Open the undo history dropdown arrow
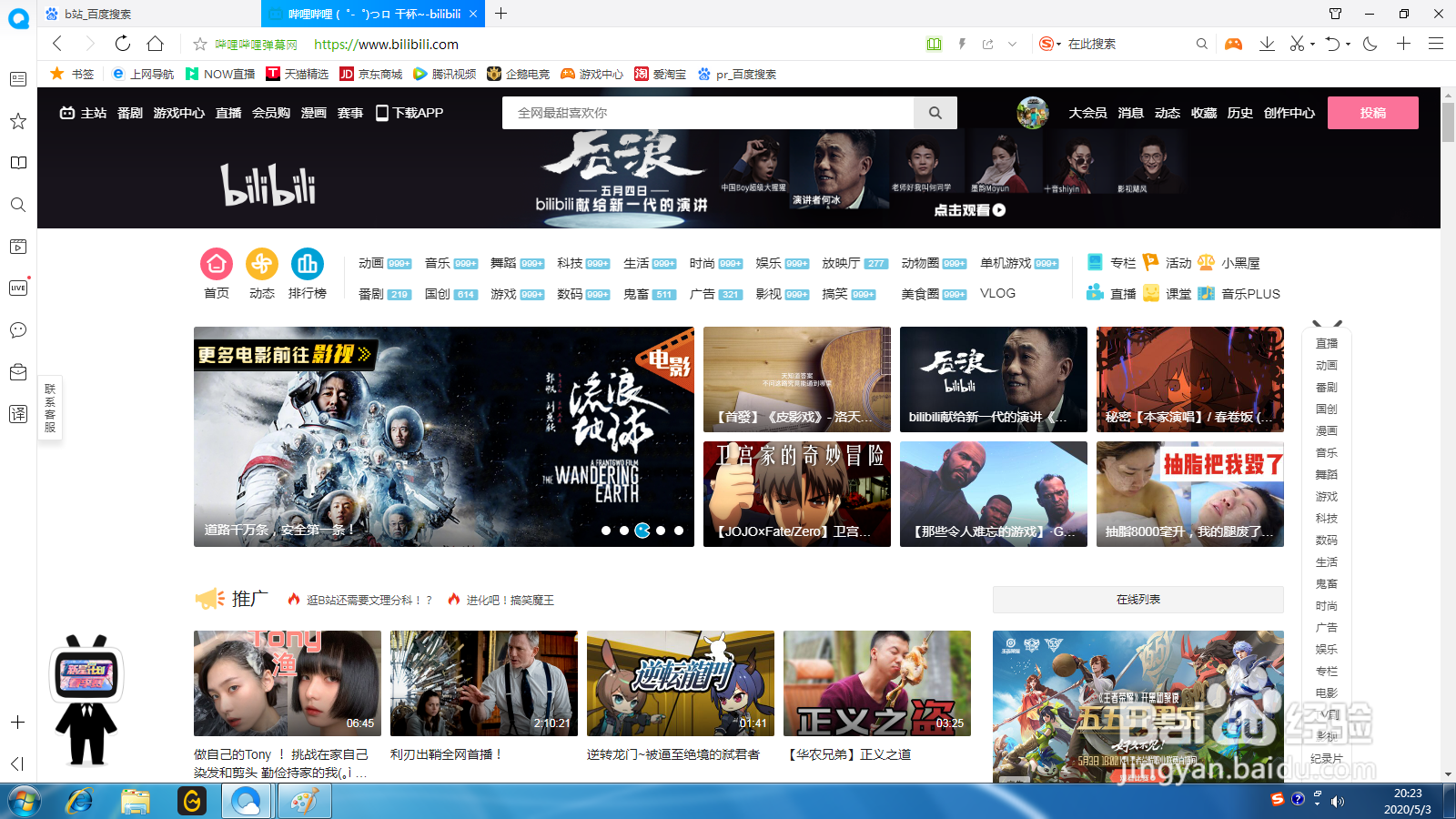This screenshot has width=1456, height=819. (1348, 44)
